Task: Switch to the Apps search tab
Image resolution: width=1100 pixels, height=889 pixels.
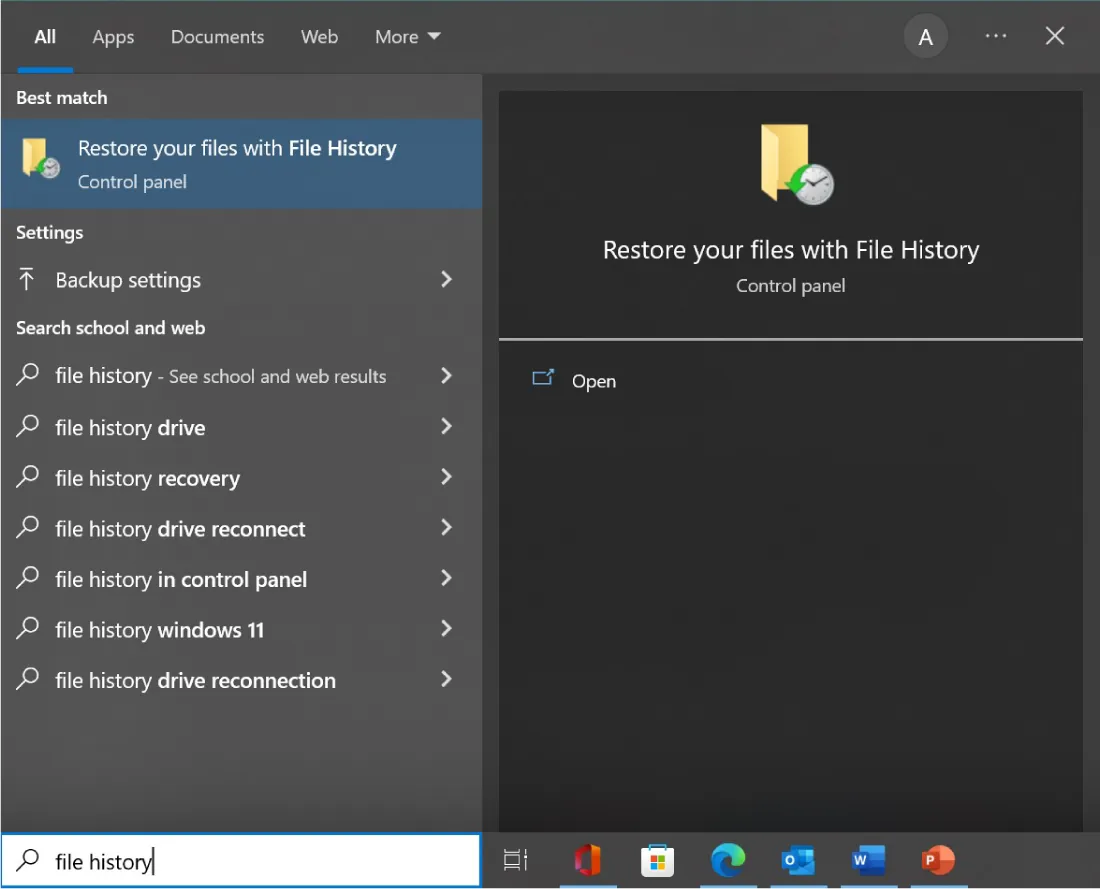Action: coord(113,36)
